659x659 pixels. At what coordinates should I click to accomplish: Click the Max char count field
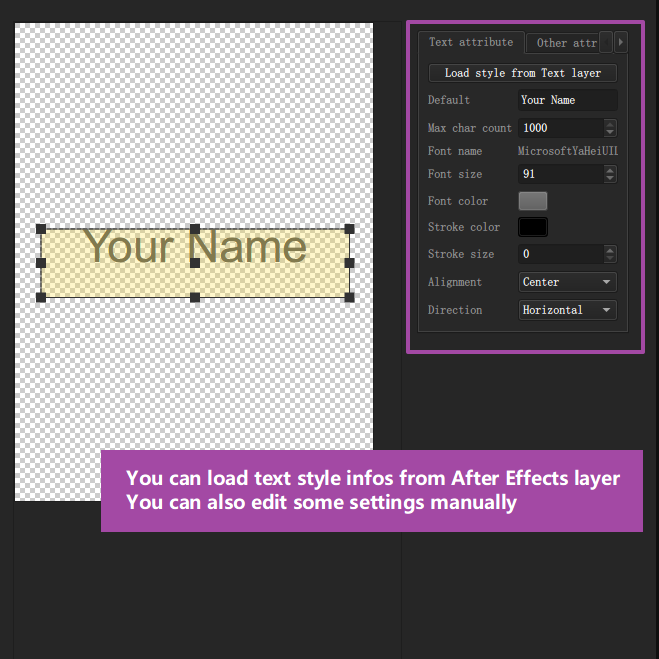tap(561, 128)
